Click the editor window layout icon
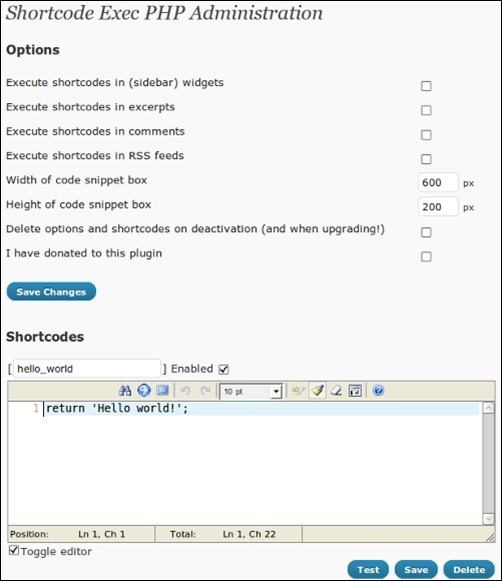The height and width of the screenshot is (581, 502). pos(355,391)
